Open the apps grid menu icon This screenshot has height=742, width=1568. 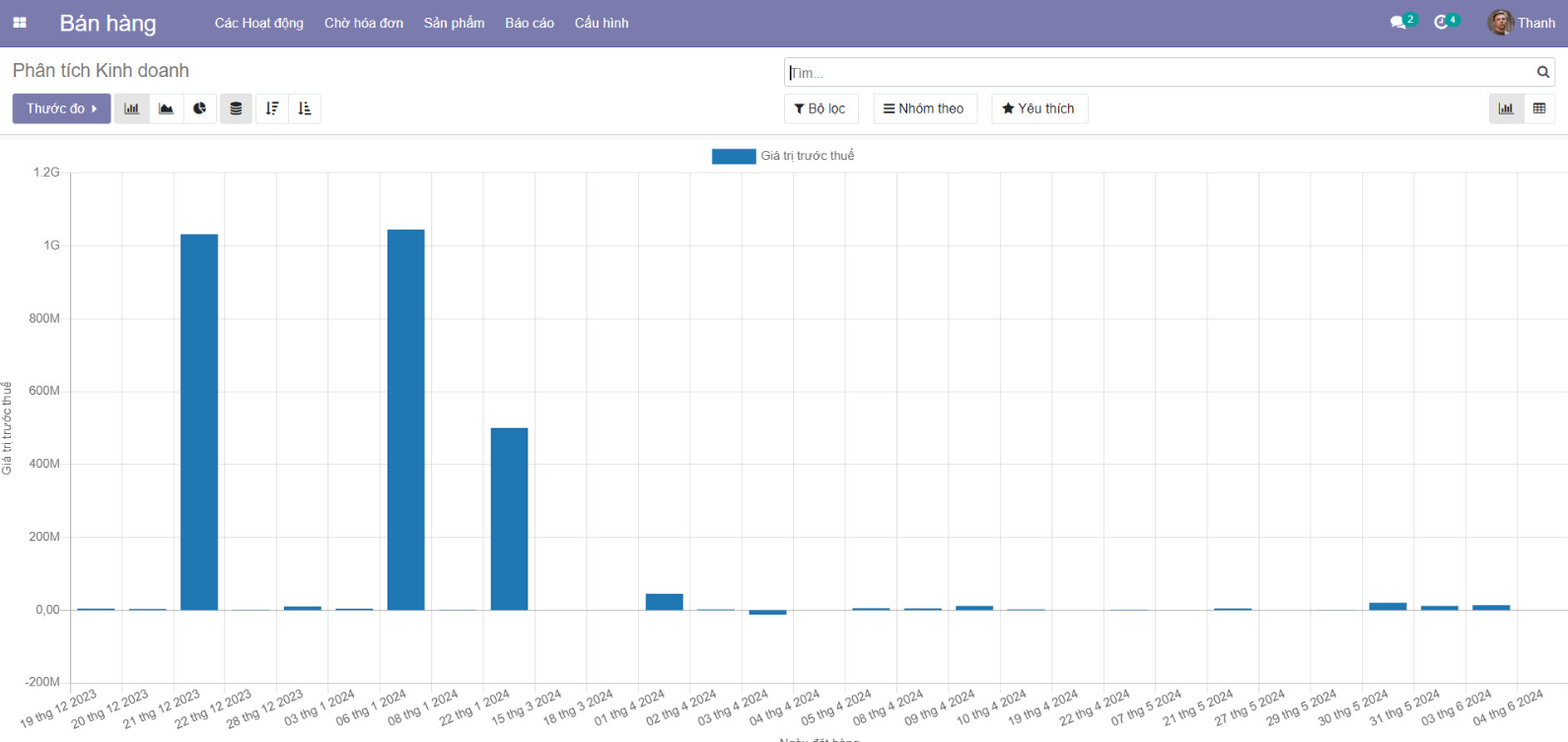(x=20, y=23)
